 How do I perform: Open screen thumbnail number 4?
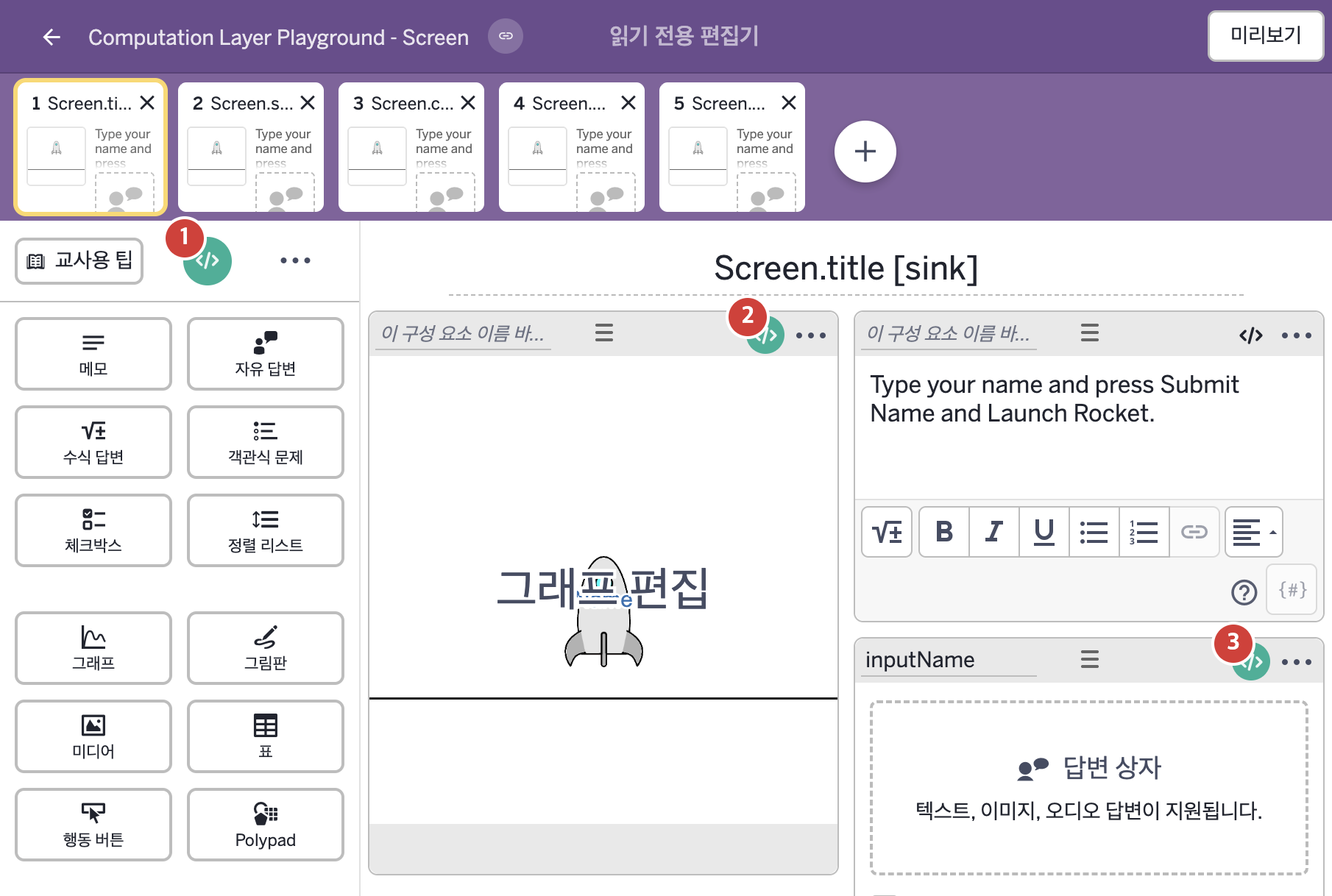[572, 147]
